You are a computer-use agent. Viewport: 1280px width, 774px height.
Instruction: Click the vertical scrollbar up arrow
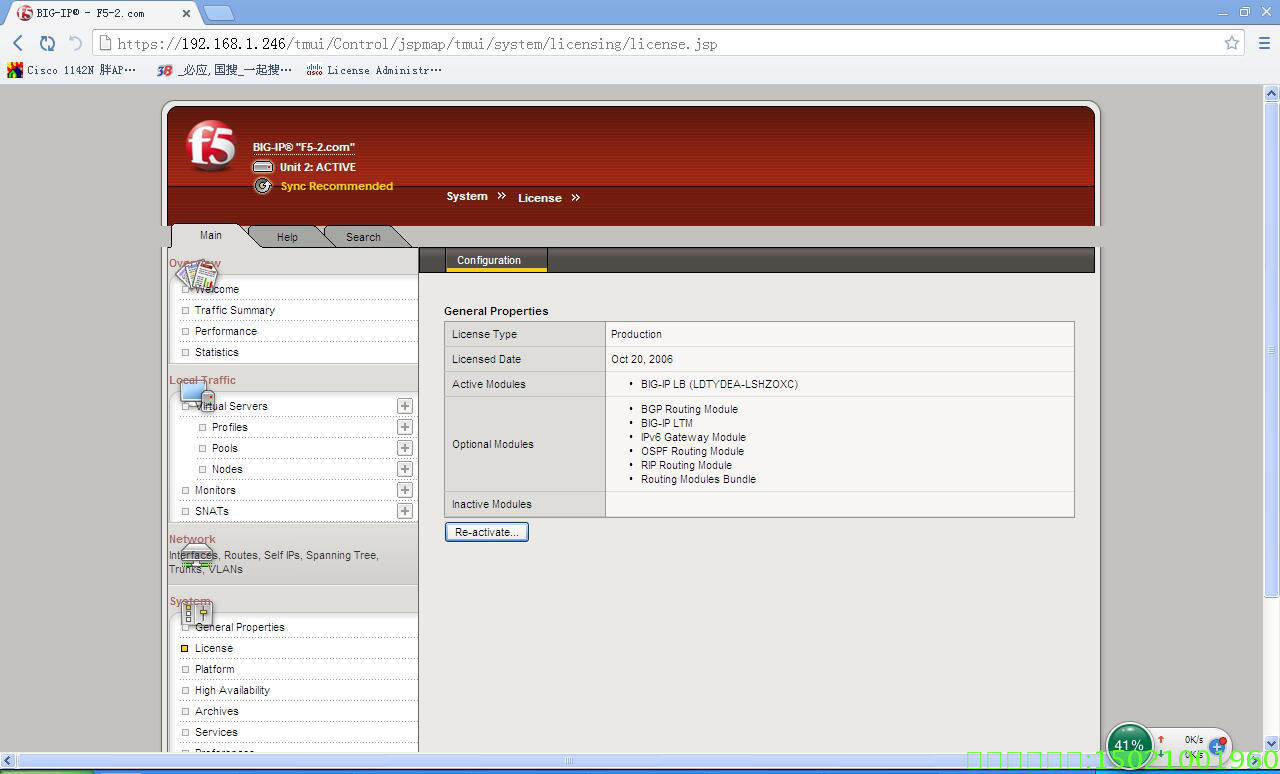point(1272,93)
